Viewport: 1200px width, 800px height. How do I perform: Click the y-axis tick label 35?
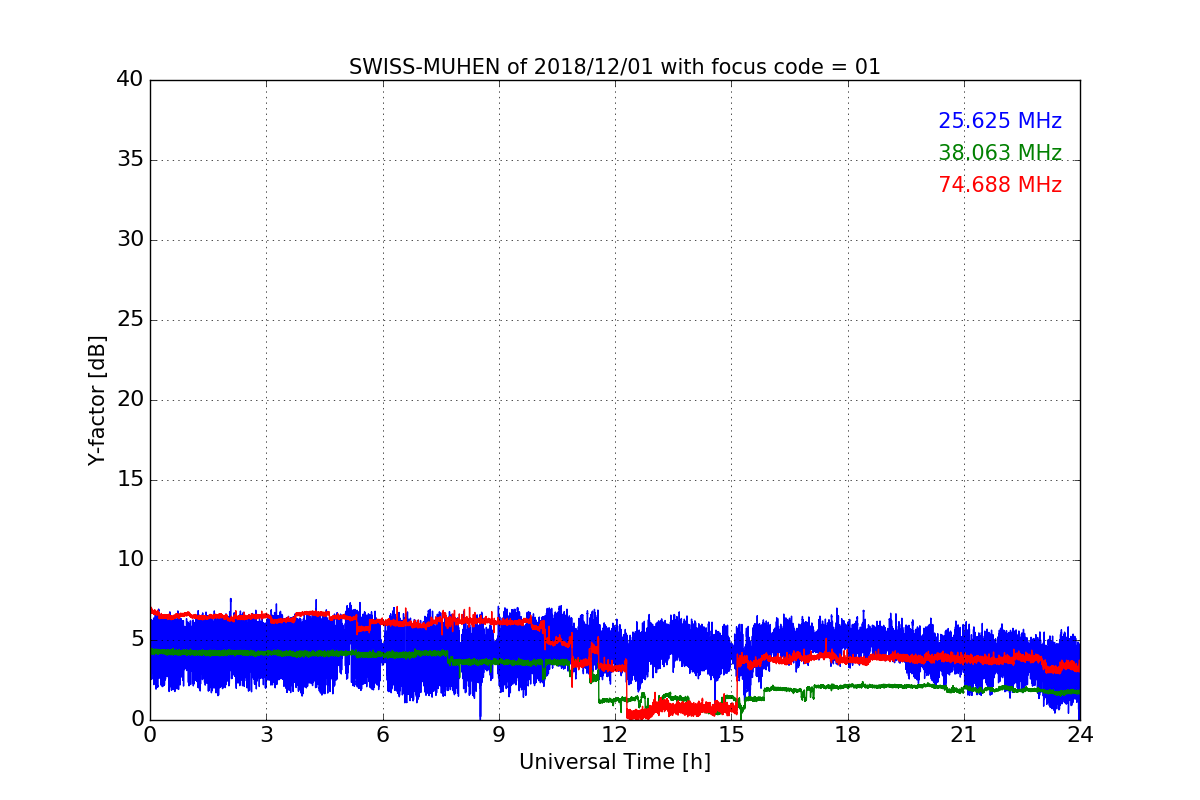pyautogui.click(x=130, y=160)
